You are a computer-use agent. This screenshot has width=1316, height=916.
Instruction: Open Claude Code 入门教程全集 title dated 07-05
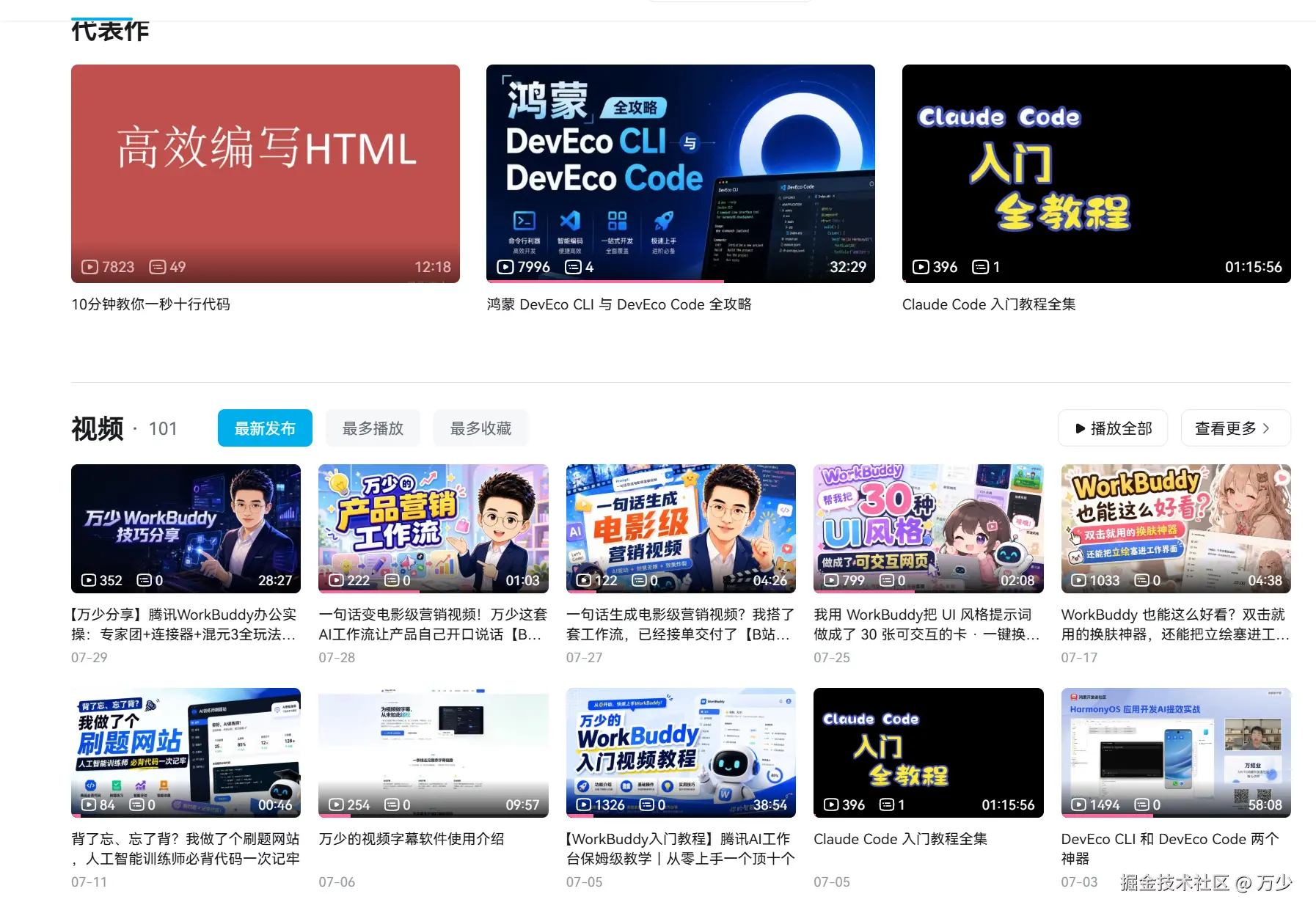[x=900, y=839]
